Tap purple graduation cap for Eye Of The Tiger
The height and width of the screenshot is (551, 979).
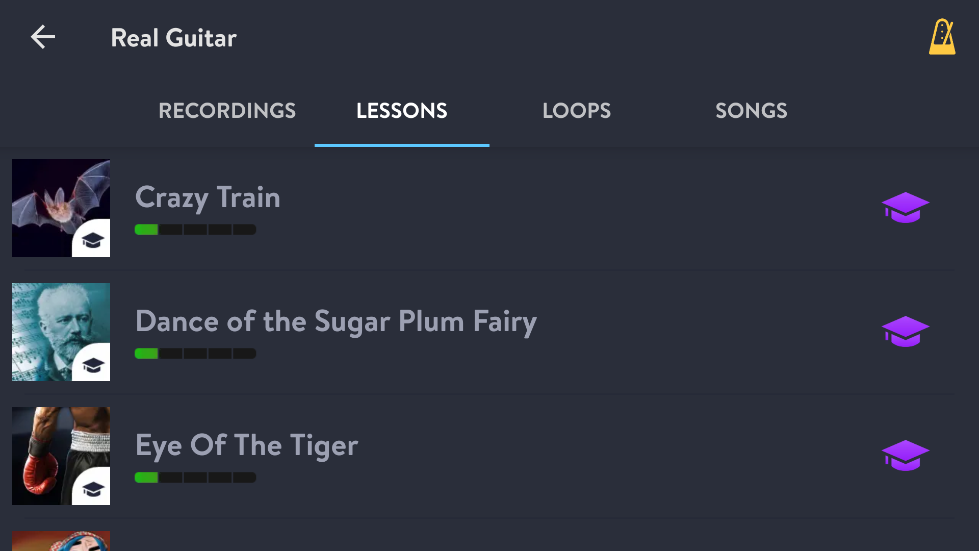pos(905,456)
